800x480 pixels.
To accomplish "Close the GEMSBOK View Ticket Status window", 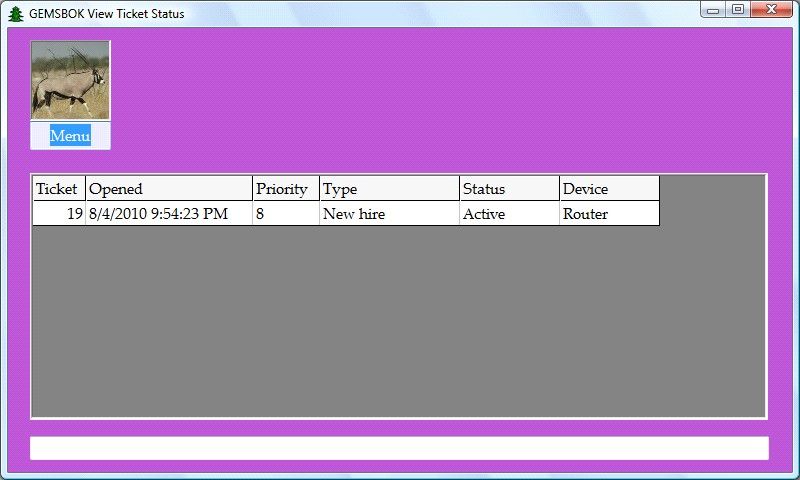I will point(773,10).
